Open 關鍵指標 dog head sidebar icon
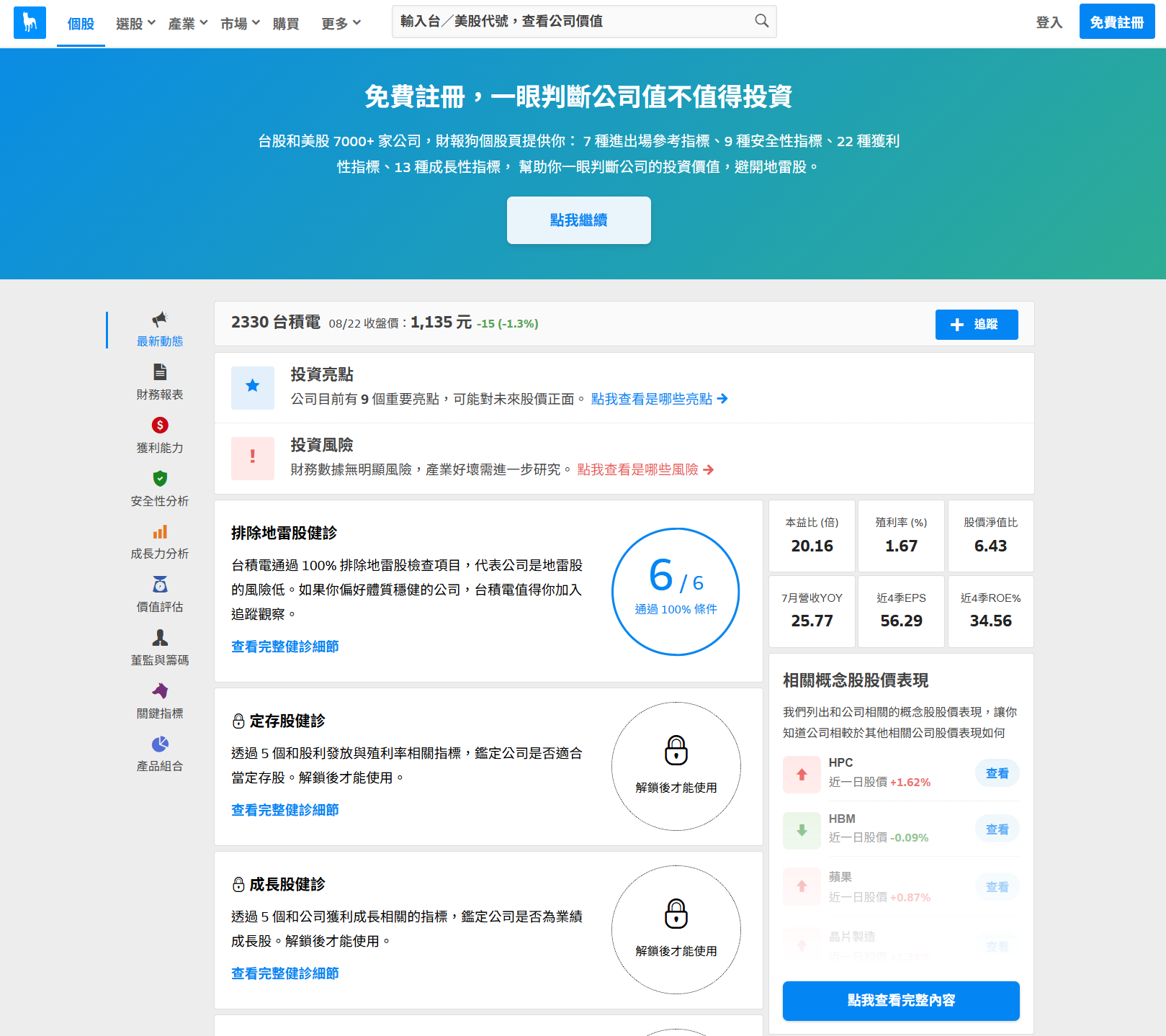The image size is (1166, 1036). coord(160,690)
